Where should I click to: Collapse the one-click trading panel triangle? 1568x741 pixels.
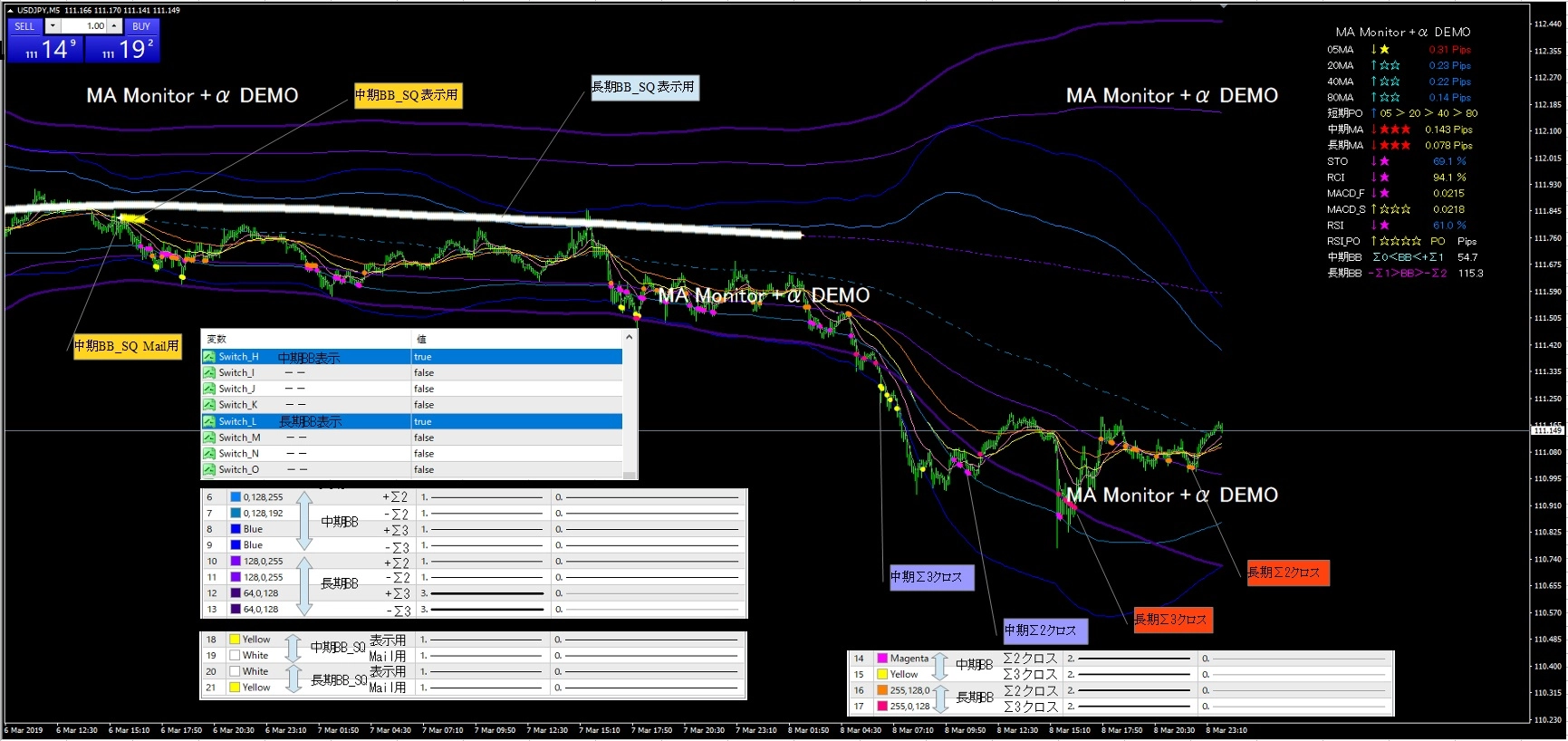coord(10,10)
